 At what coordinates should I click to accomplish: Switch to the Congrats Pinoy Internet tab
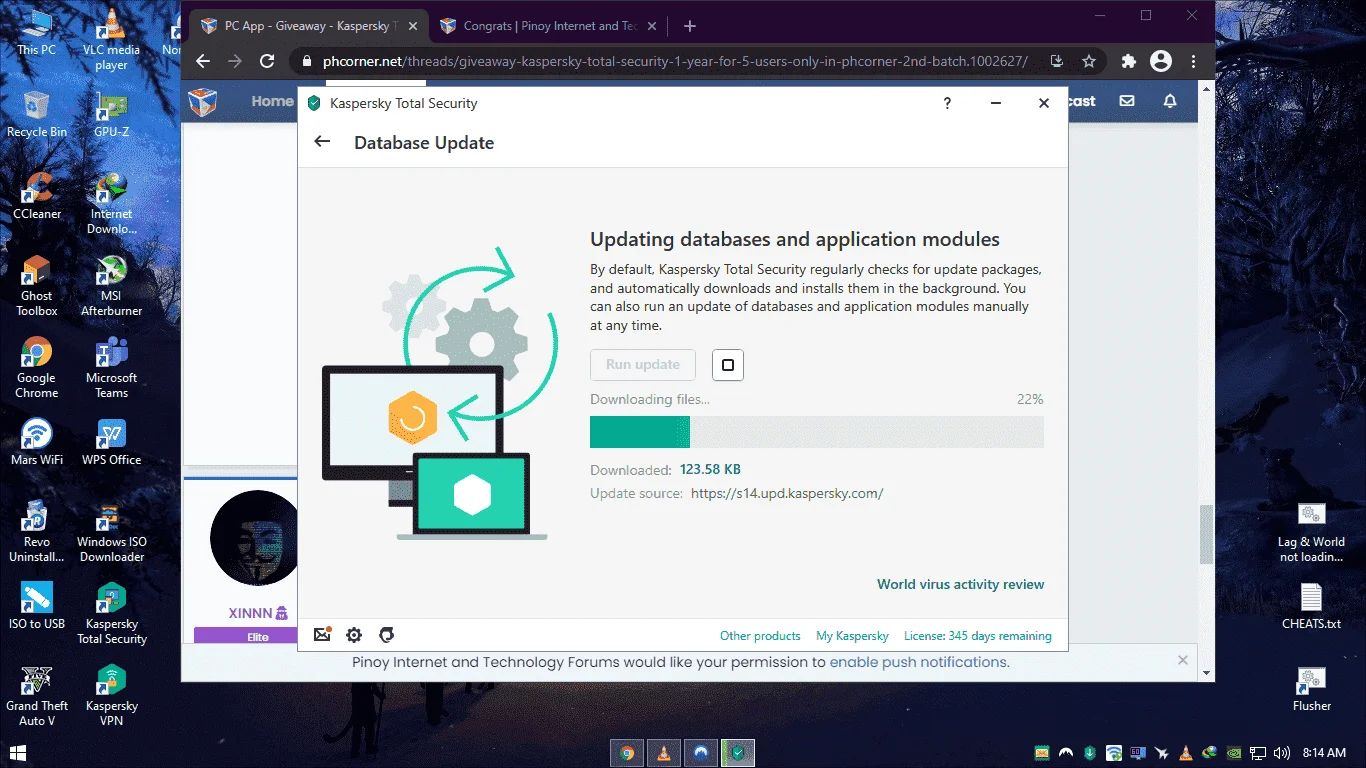pos(546,26)
